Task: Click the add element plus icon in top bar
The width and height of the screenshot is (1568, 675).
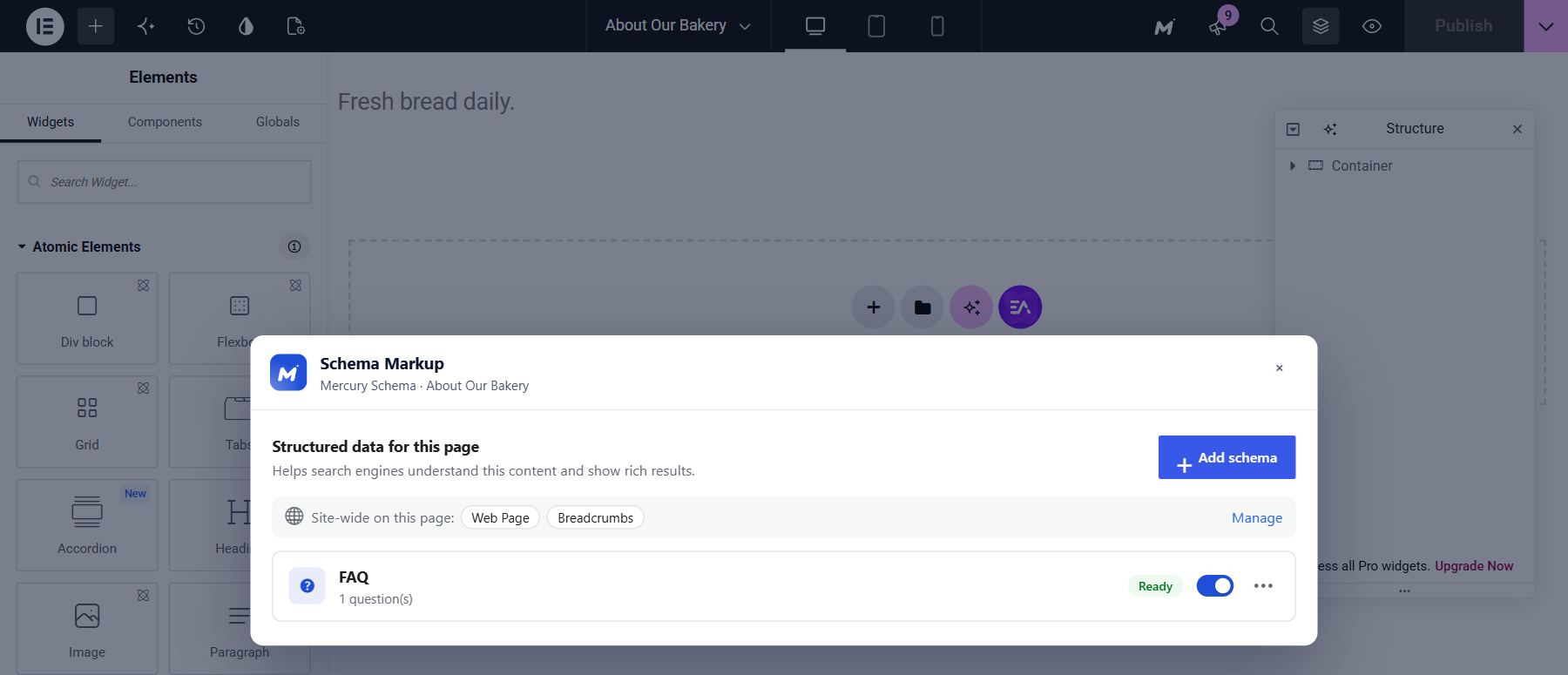Action: tap(96, 26)
